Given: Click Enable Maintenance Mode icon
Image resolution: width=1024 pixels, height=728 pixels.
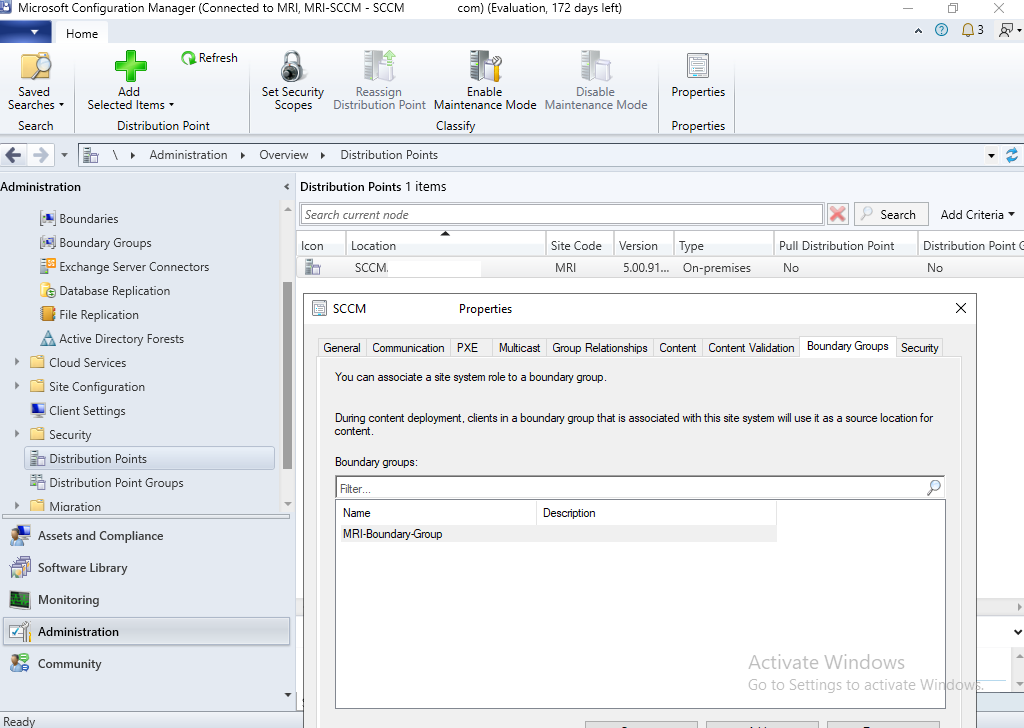Looking at the screenshot, I should [485, 67].
